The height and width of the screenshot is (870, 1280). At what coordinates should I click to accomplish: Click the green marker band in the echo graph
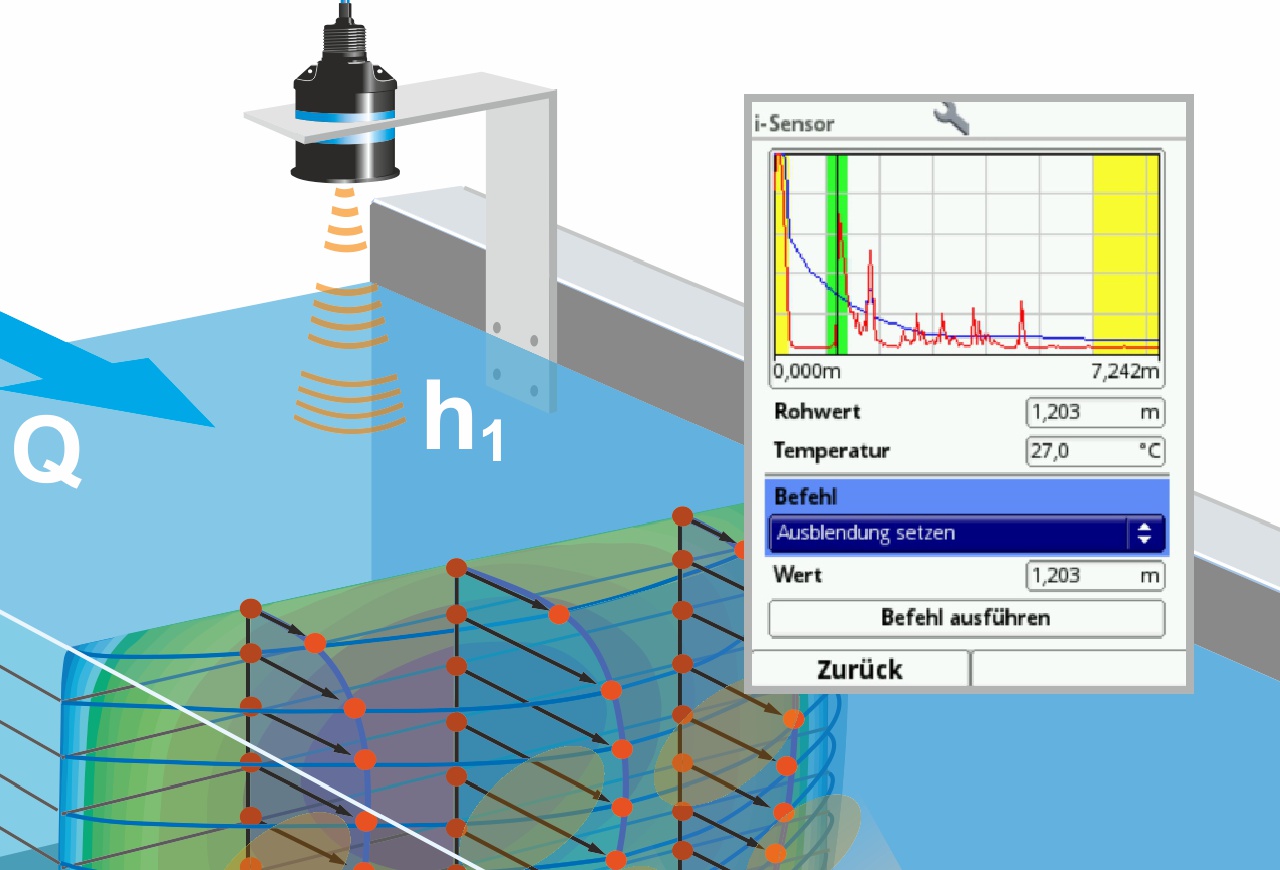coord(837,254)
